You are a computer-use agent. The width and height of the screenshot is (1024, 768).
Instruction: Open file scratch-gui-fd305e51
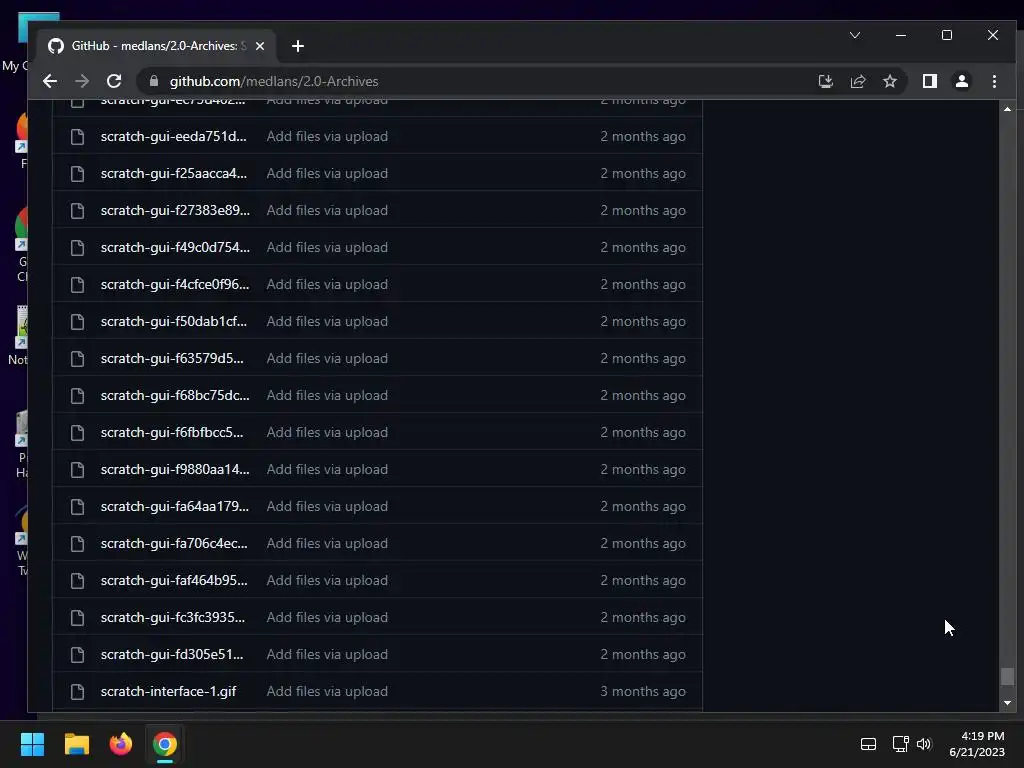[x=172, y=654]
